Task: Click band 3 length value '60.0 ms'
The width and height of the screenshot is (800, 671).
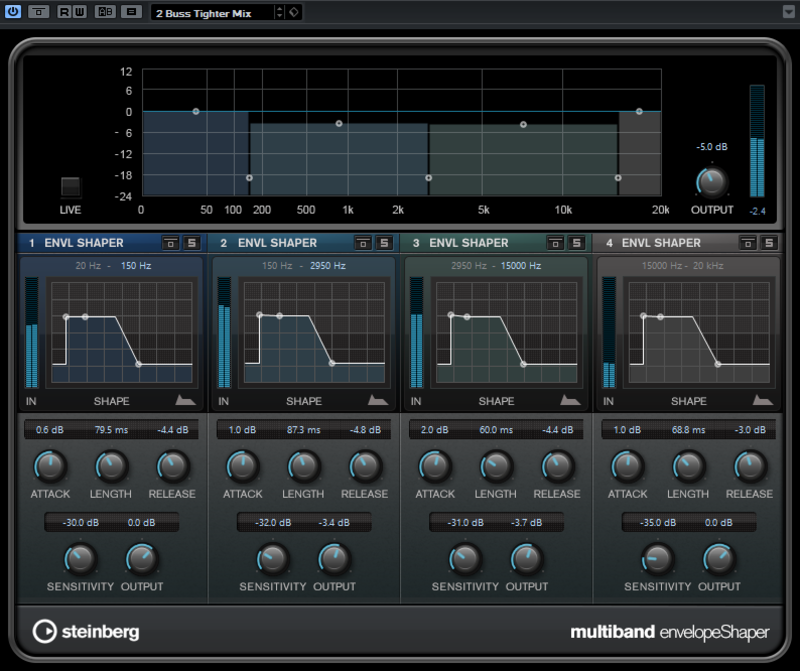Action: 496,430
